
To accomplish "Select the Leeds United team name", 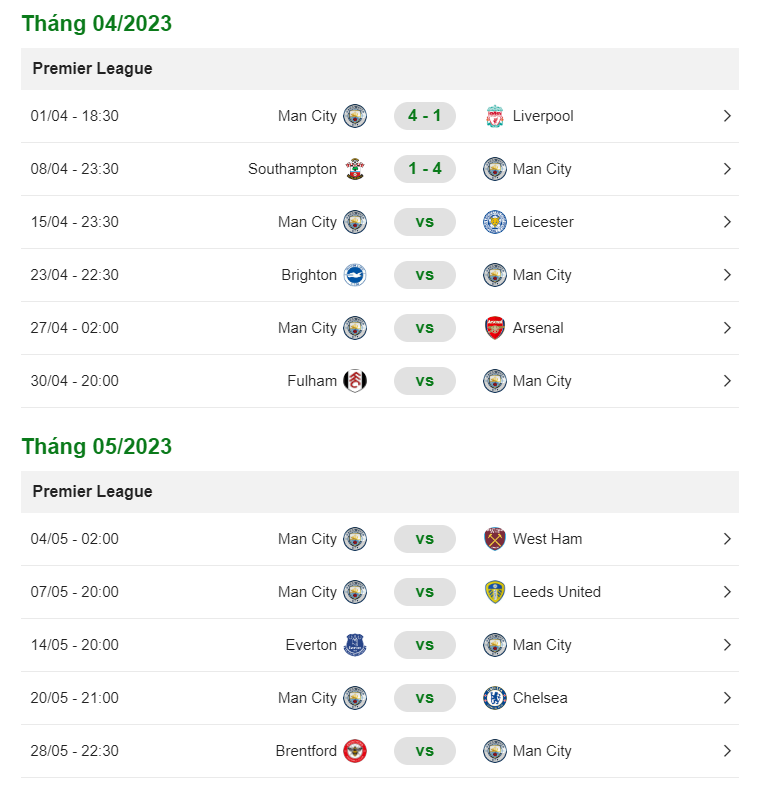I will (x=557, y=592).
